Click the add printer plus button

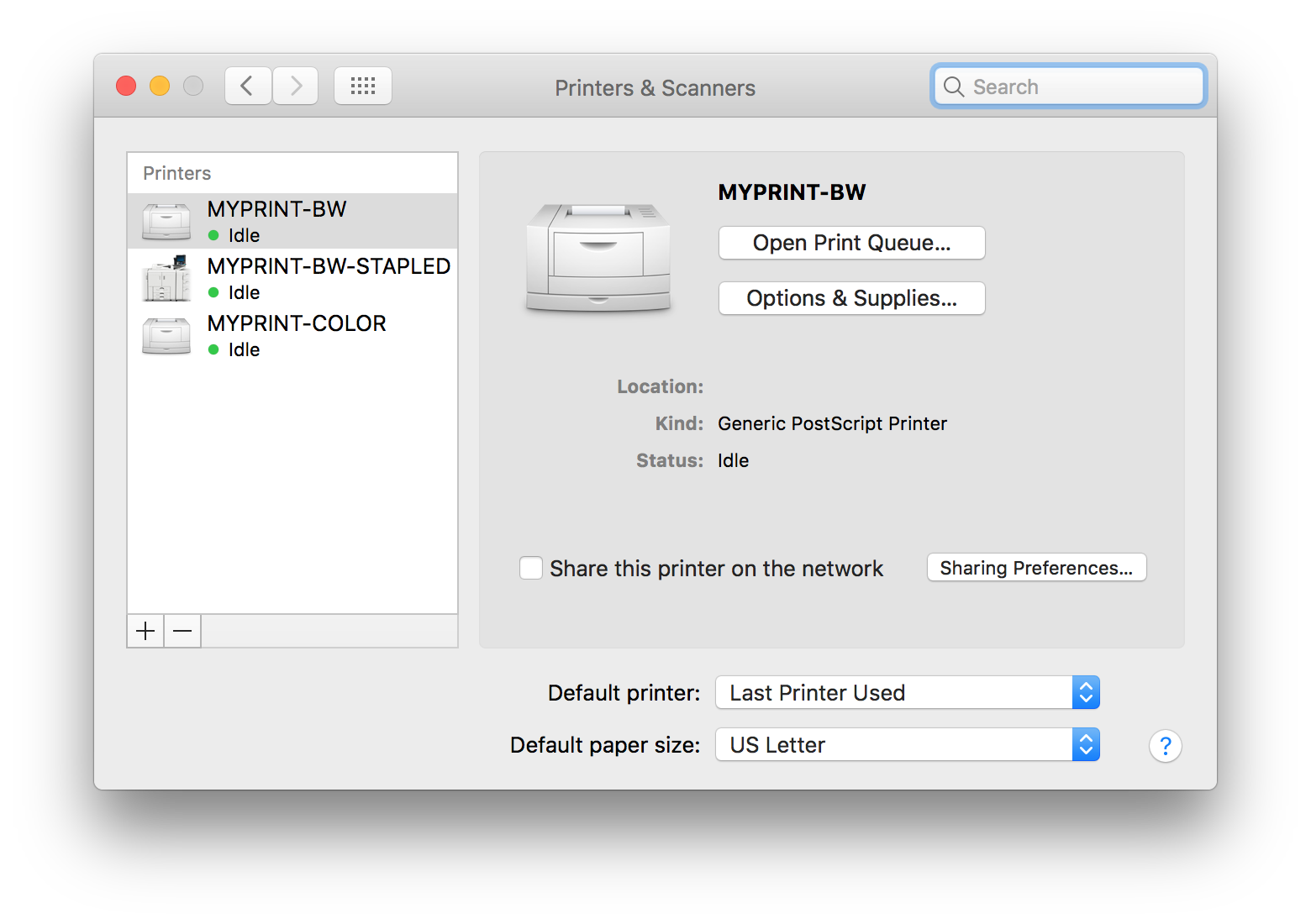pyautogui.click(x=145, y=631)
